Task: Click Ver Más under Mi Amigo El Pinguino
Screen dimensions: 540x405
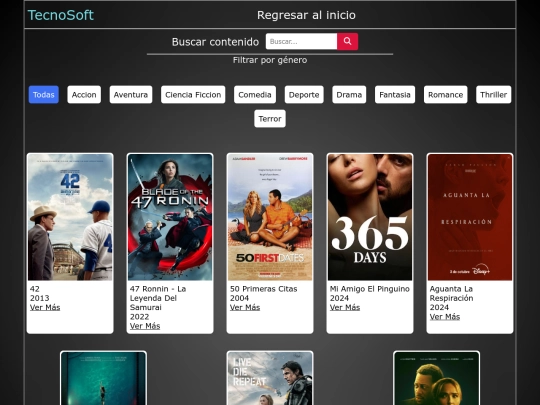Action: coord(345,308)
